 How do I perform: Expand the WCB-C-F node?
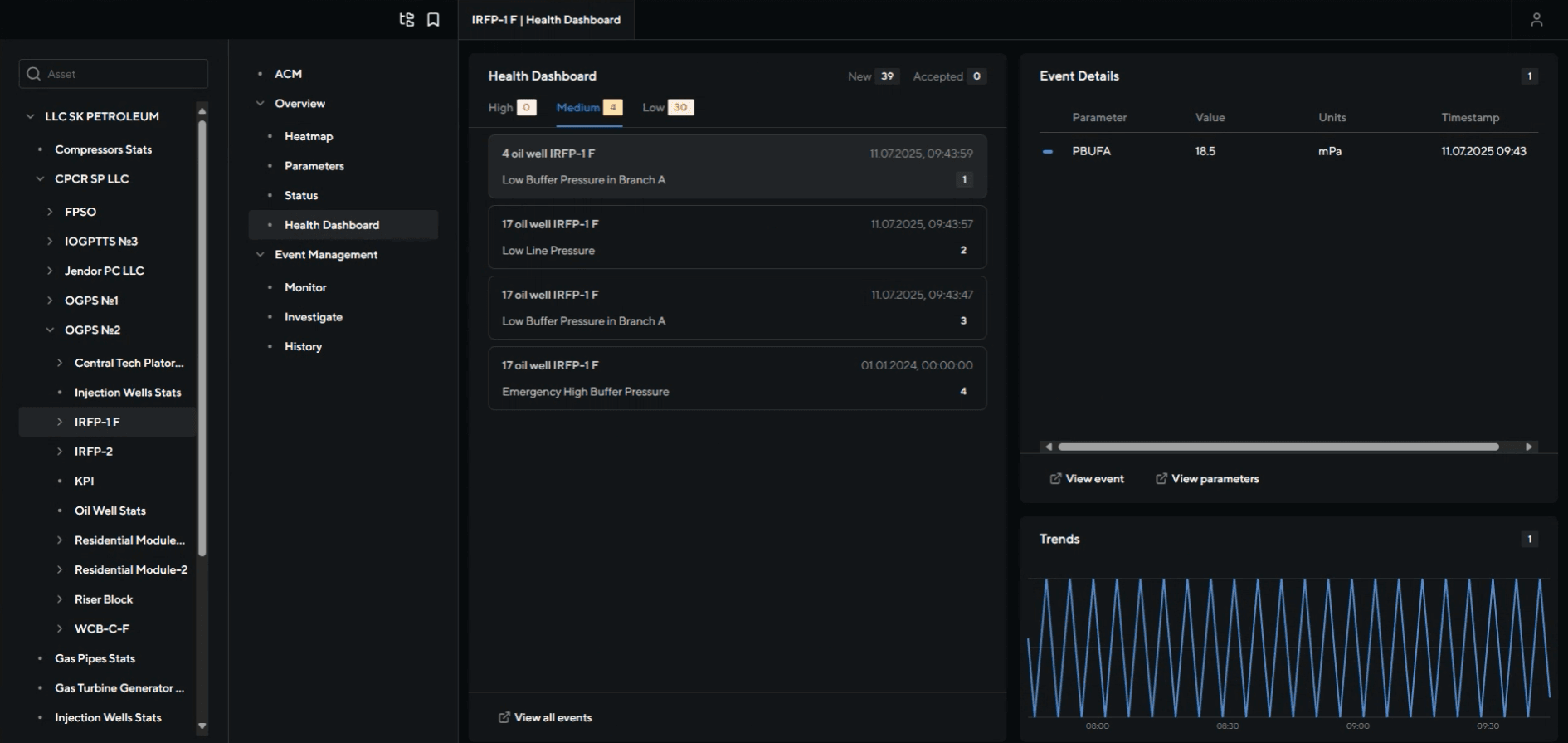pyautogui.click(x=60, y=628)
